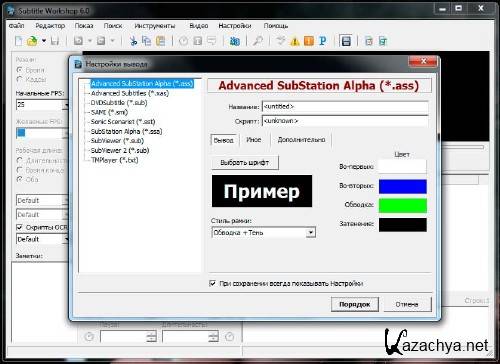Click the spell check toolbar icon
The image size is (500, 364).
point(281,41)
